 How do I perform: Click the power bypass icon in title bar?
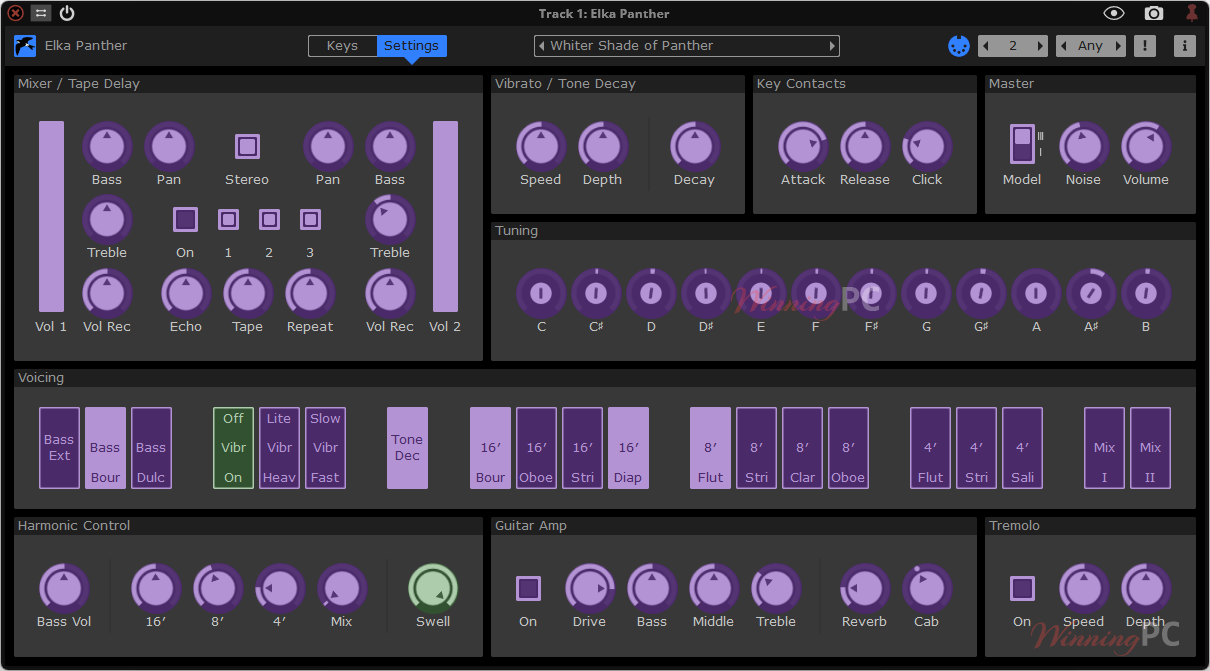coord(67,13)
